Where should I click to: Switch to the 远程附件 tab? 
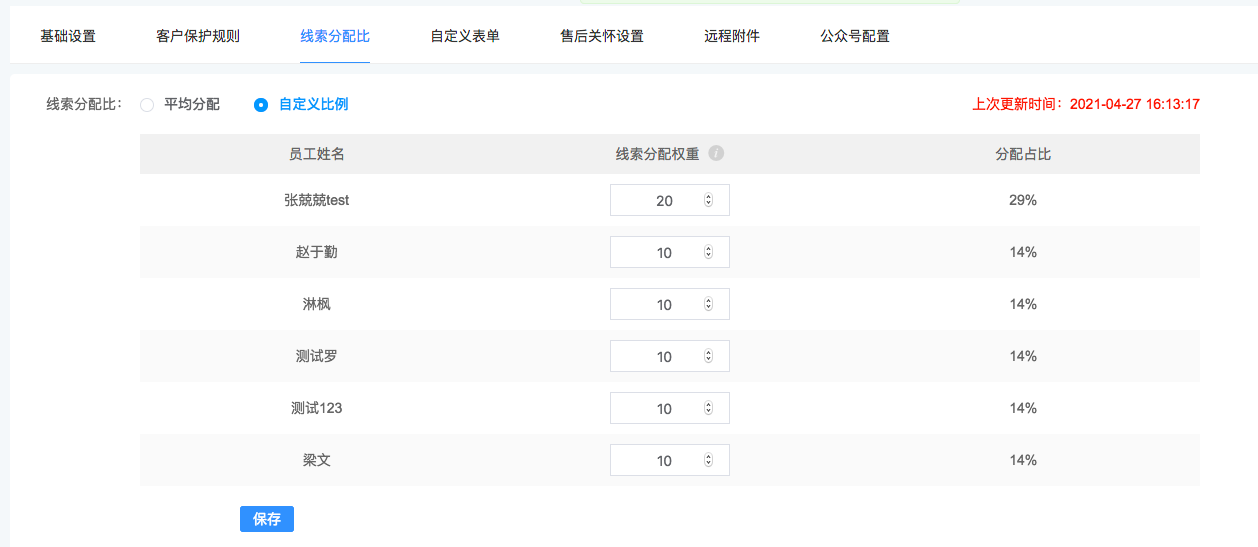pyautogui.click(x=732, y=36)
